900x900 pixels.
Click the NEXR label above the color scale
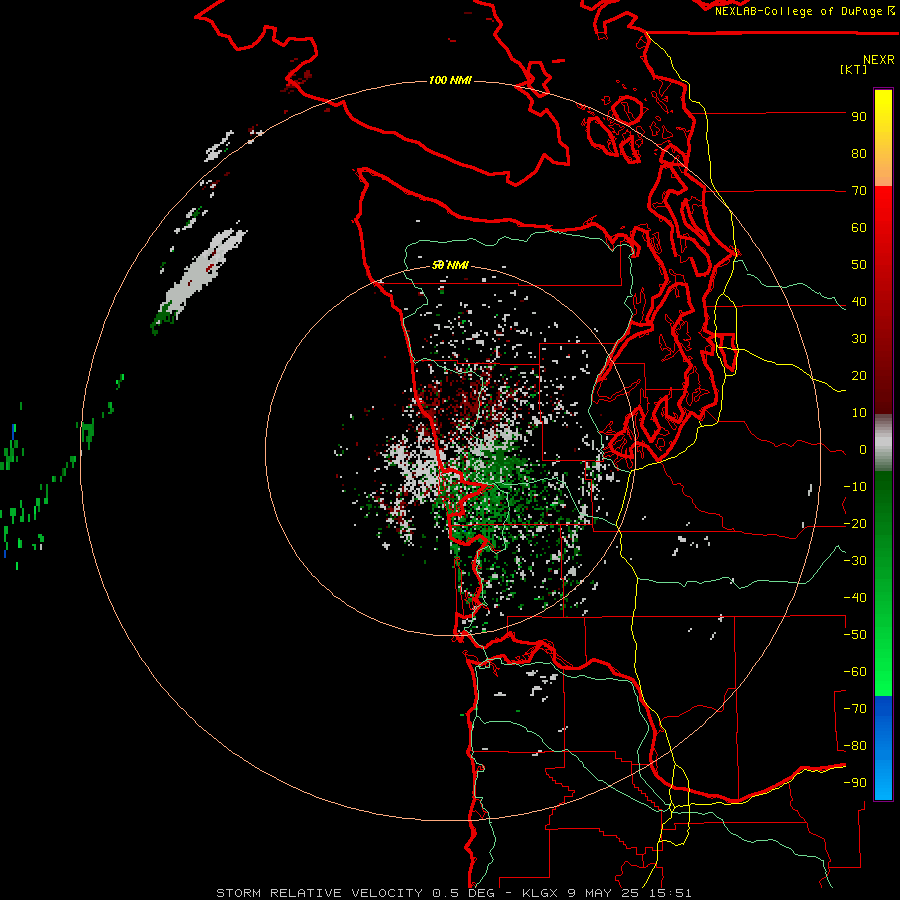[x=879, y=60]
